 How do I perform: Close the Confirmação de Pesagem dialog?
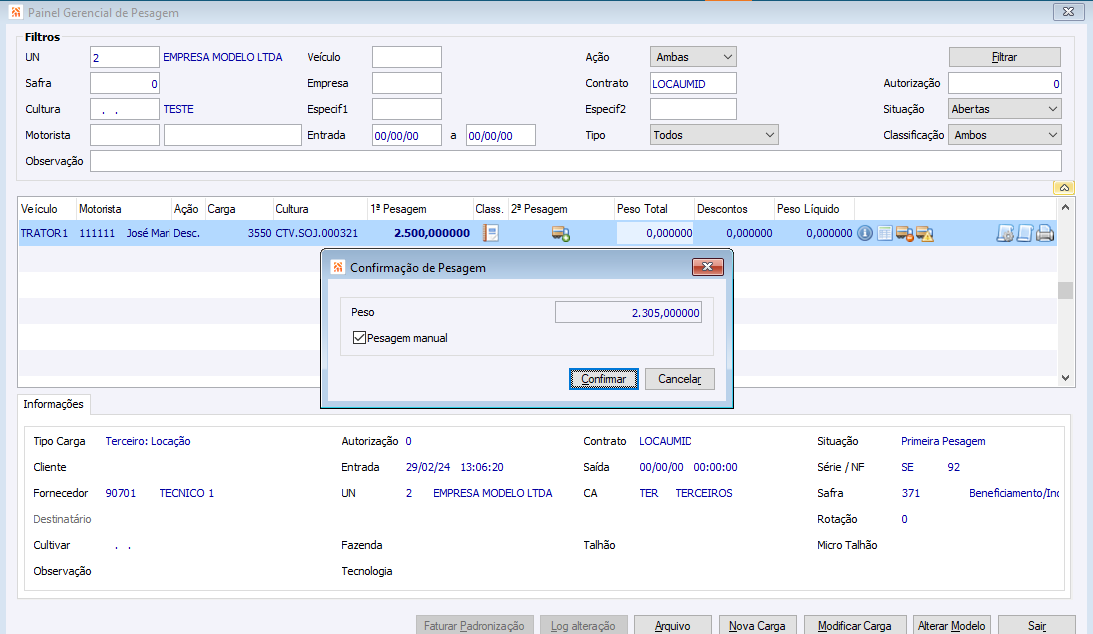pyautogui.click(x=708, y=267)
